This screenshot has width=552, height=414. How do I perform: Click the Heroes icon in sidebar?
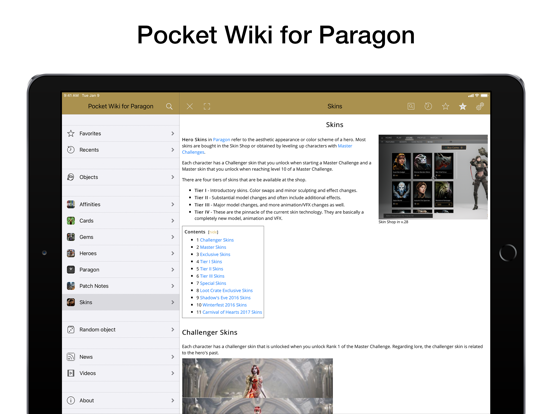(71, 253)
